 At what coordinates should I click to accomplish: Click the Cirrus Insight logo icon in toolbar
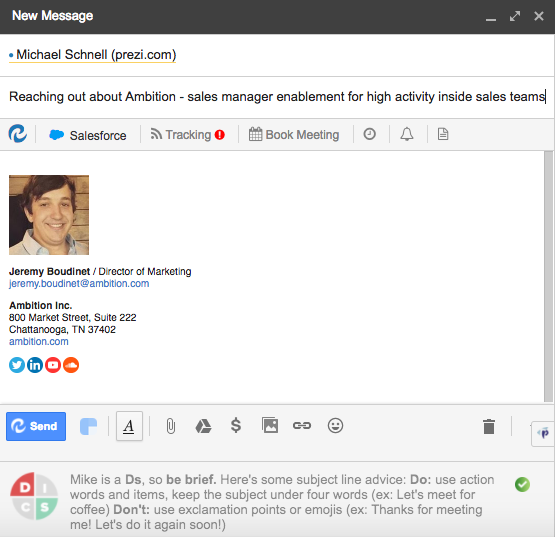18,133
